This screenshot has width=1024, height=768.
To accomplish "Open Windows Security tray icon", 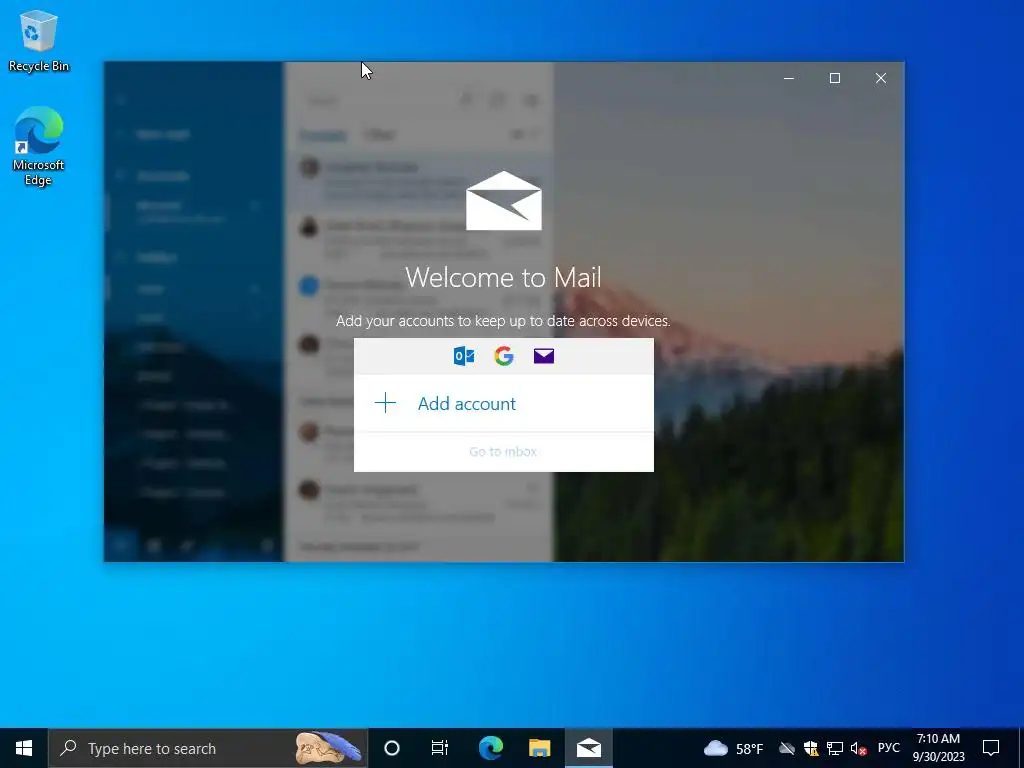I will (810, 748).
